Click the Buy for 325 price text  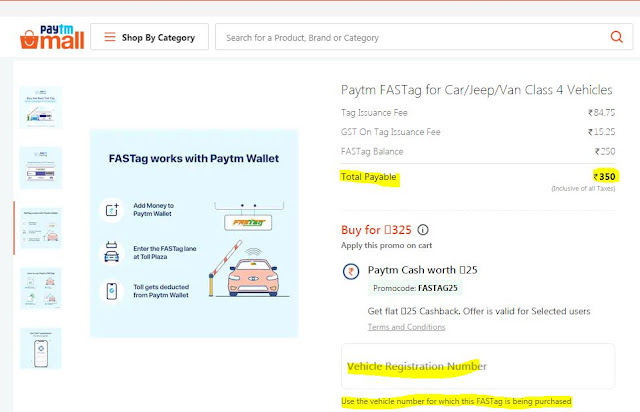click(x=376, y=230)
